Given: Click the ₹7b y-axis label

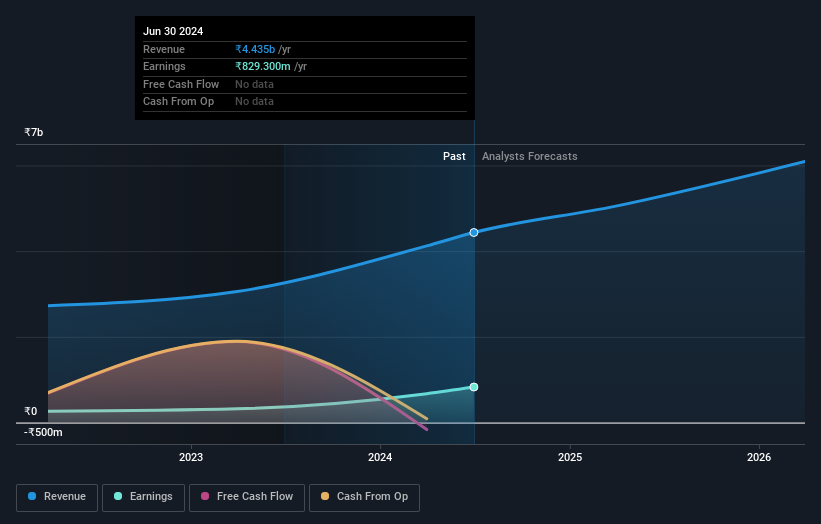Looking at the screenshot, I should [34, 132].
